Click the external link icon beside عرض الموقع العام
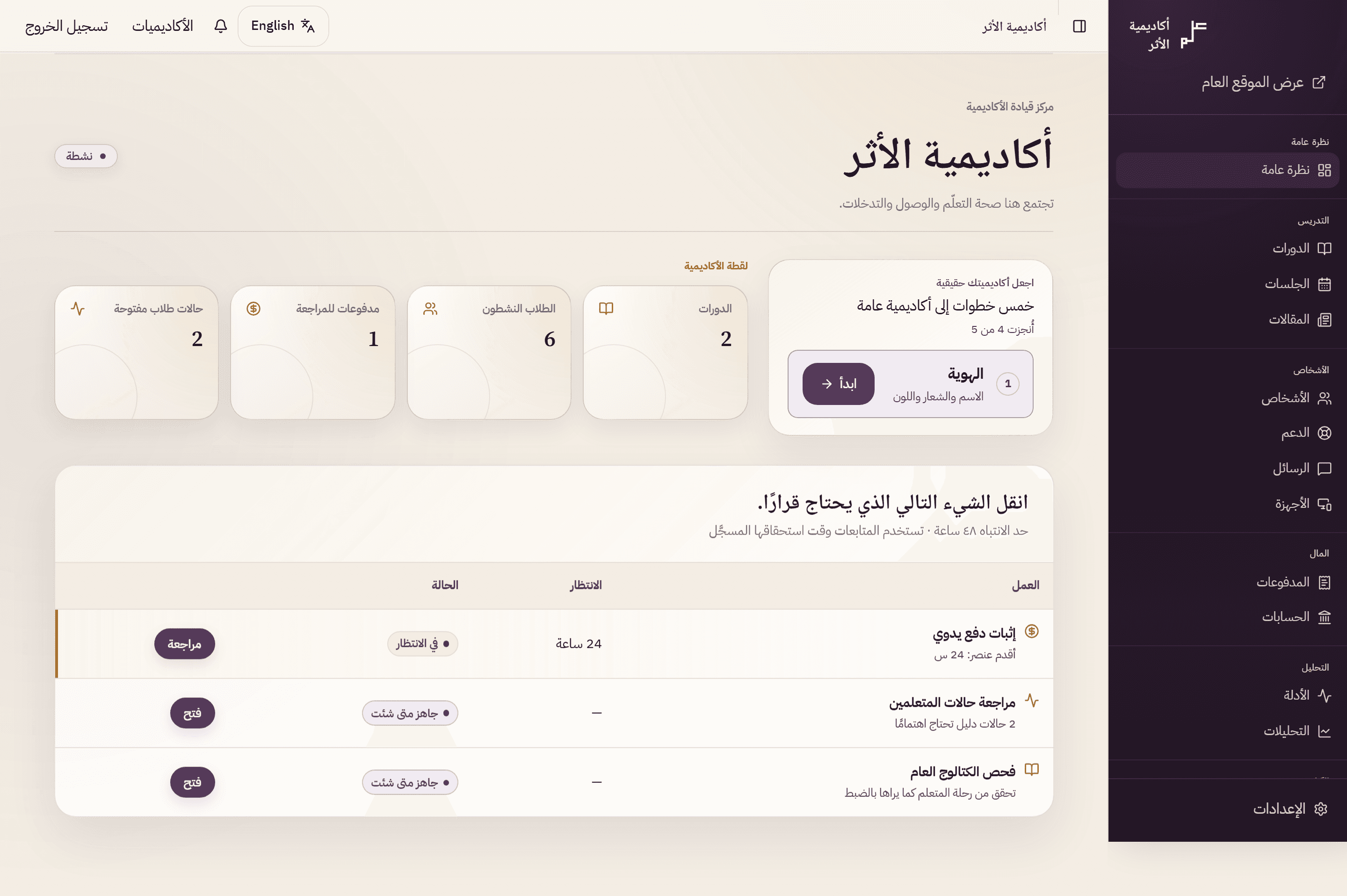Viewport: 1347px width, 896px height. coord(1319,82)
